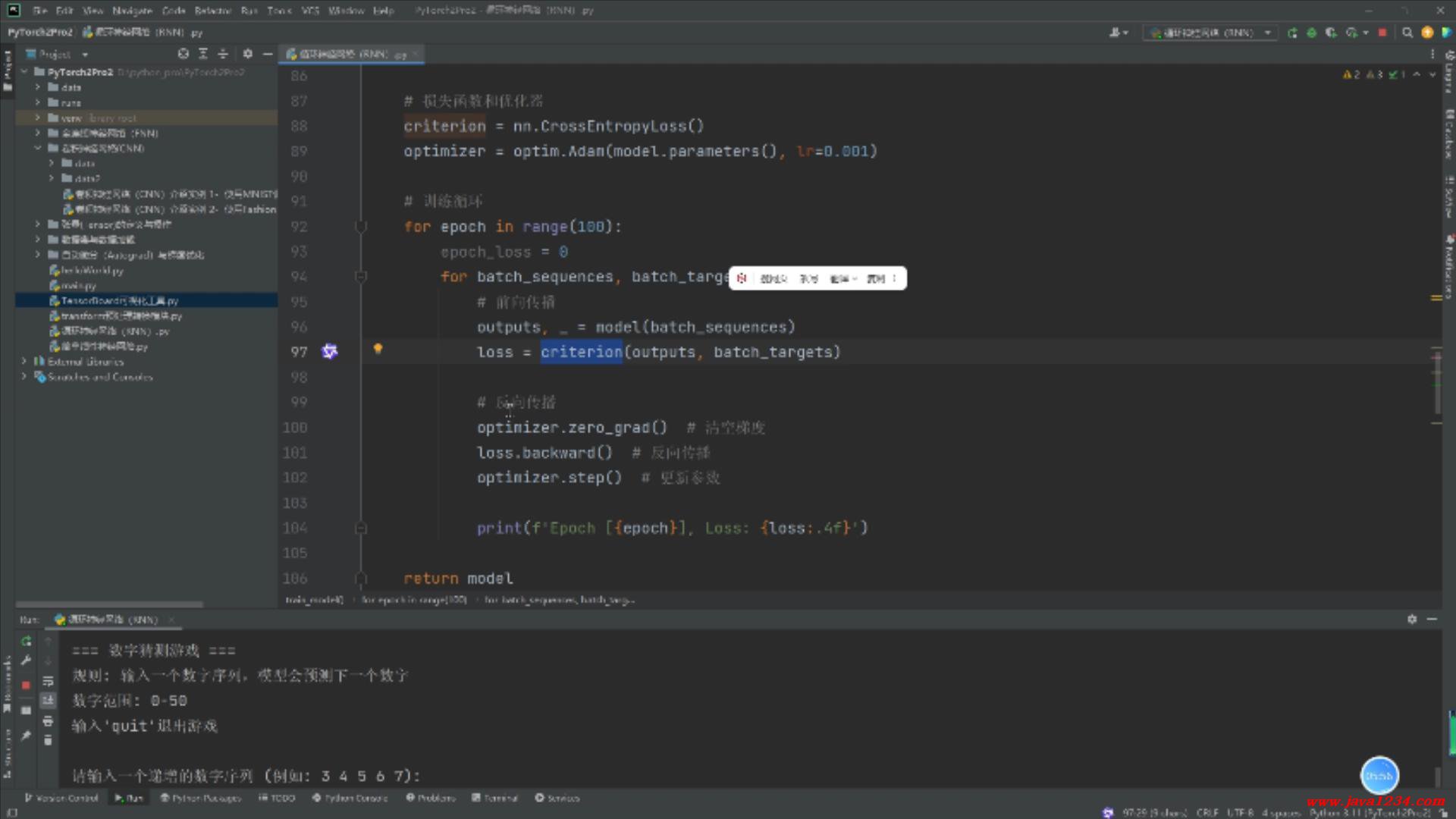
Task: Click the project panel horizontal scrollbar
Action: 110,604
